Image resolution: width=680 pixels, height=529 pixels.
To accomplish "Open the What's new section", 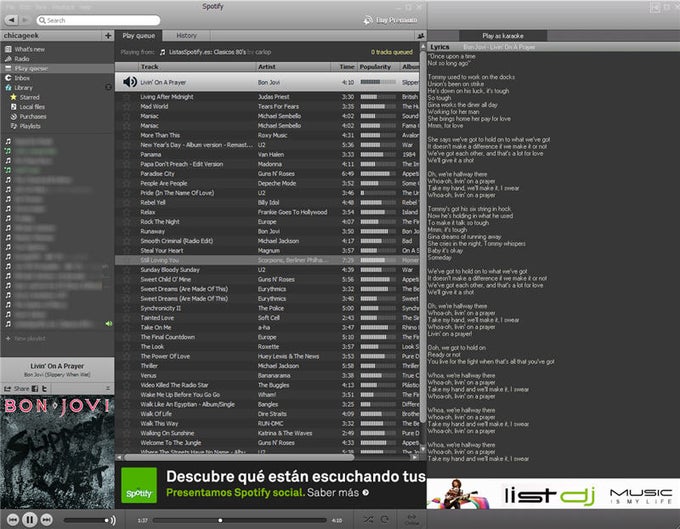I will 29,49.
